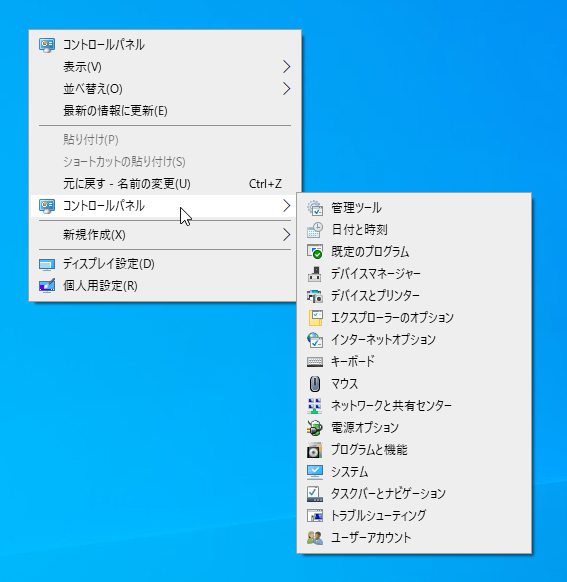The width and height of the screenshot is (567, 582).
Task: Click the マウス mouse icon
Action: point(315,383)
